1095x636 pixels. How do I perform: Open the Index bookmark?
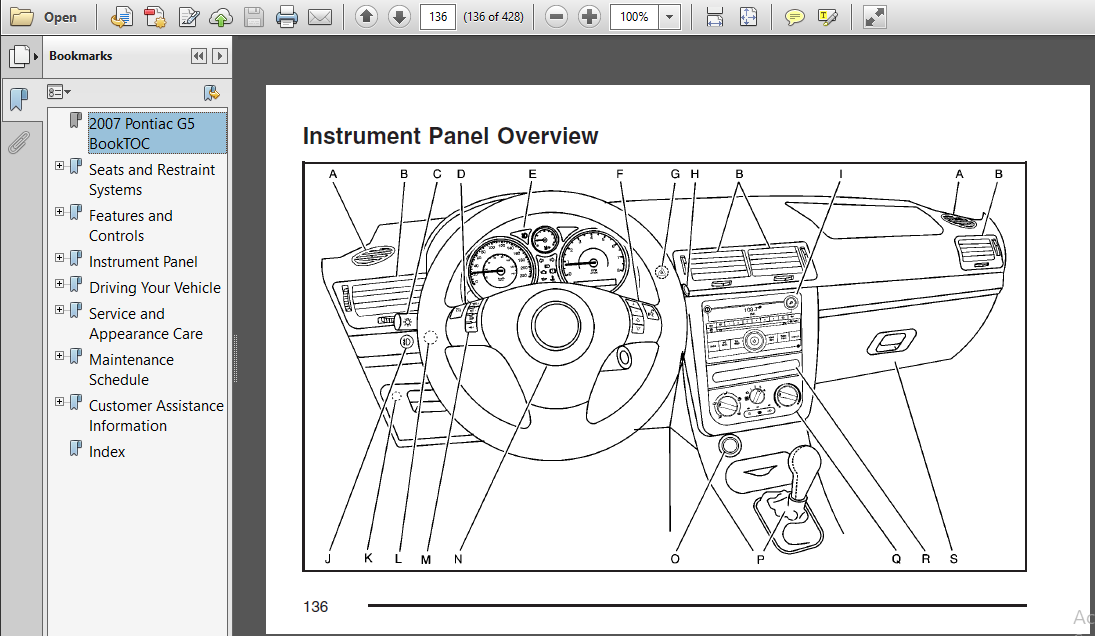click(107, 452)
